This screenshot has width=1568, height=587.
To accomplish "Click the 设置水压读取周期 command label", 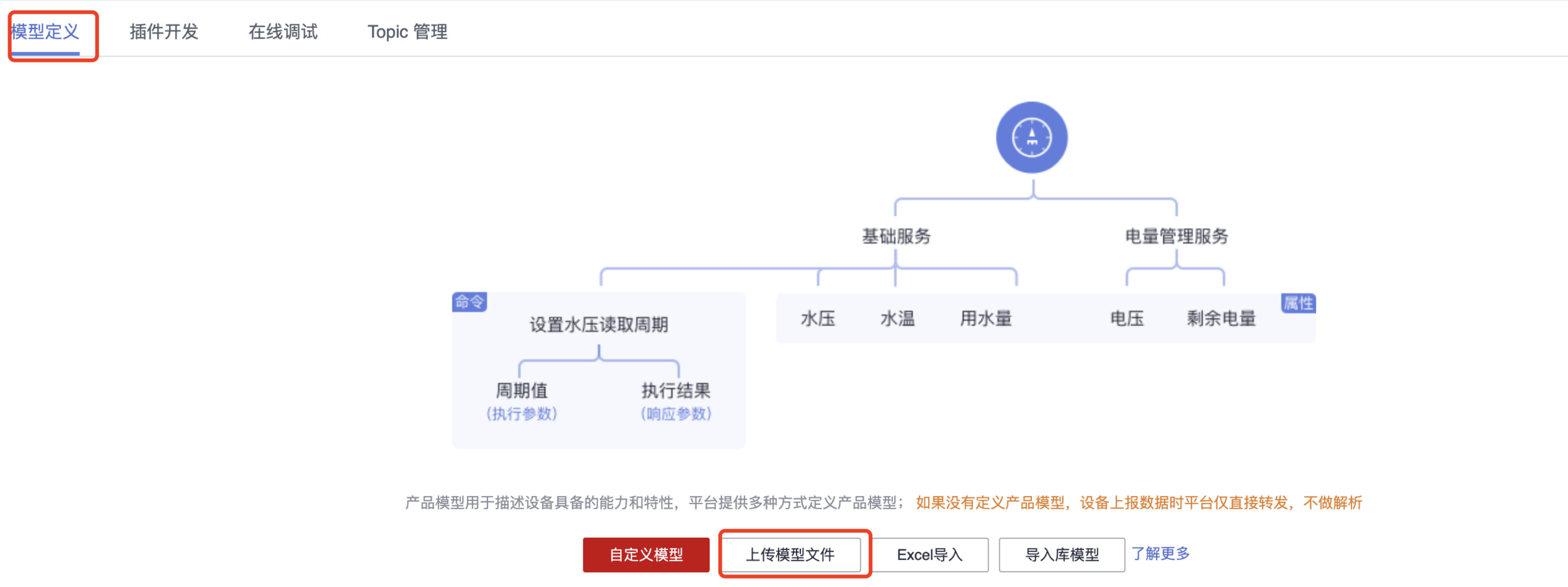I will click(x=598, y=324).
